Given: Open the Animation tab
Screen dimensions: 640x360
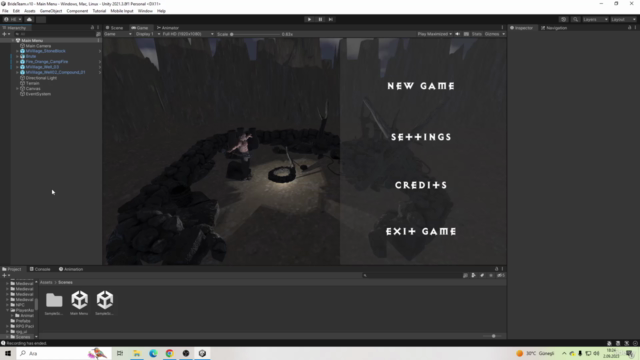Looking at the screenshot, I should coord(71,269).
